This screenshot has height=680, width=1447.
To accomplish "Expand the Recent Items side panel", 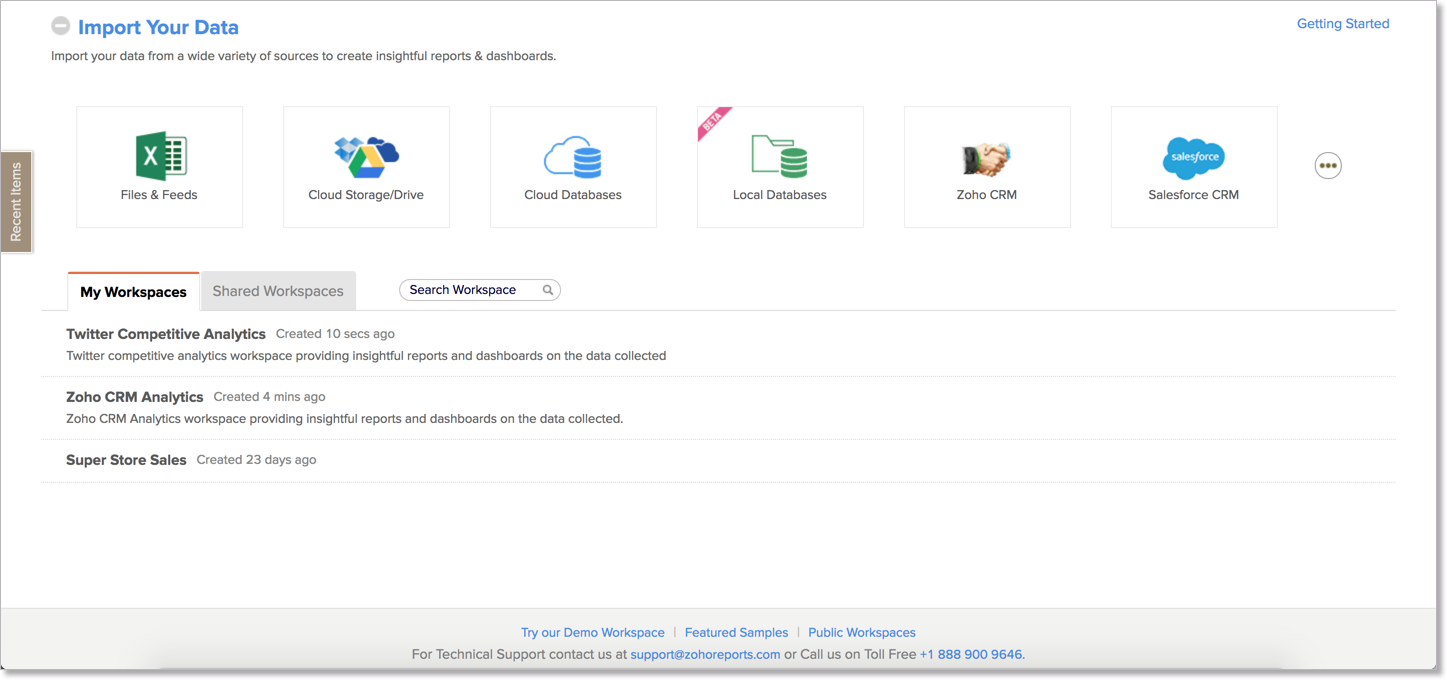I will [x=16, y=202].
